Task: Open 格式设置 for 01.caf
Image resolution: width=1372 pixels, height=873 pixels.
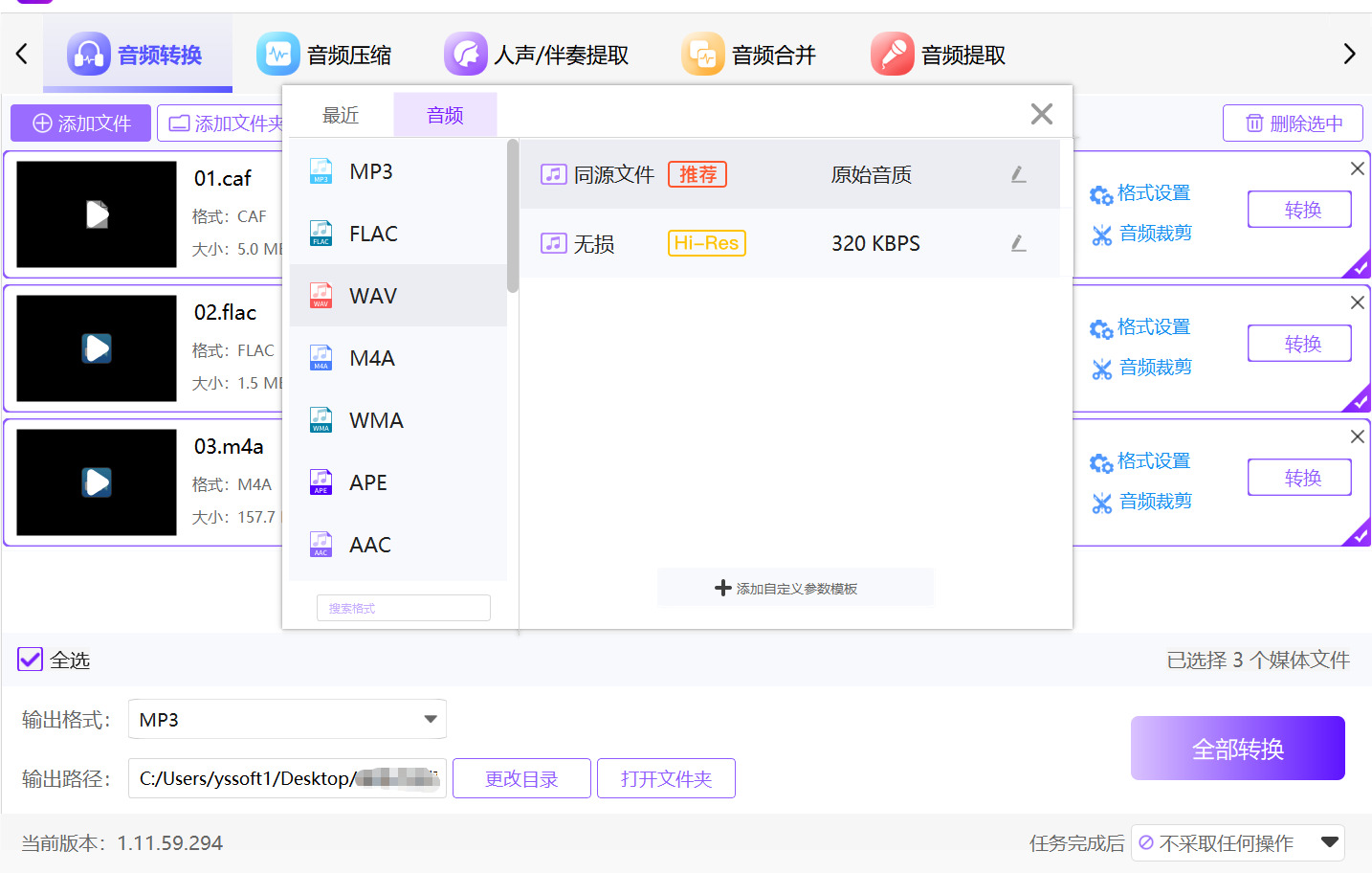Action: tap(1140, 193)
